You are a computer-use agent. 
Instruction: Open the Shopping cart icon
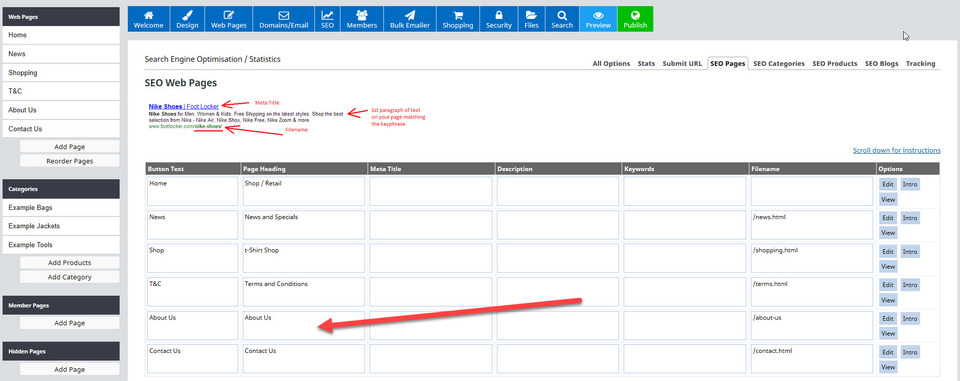(458, 15)
